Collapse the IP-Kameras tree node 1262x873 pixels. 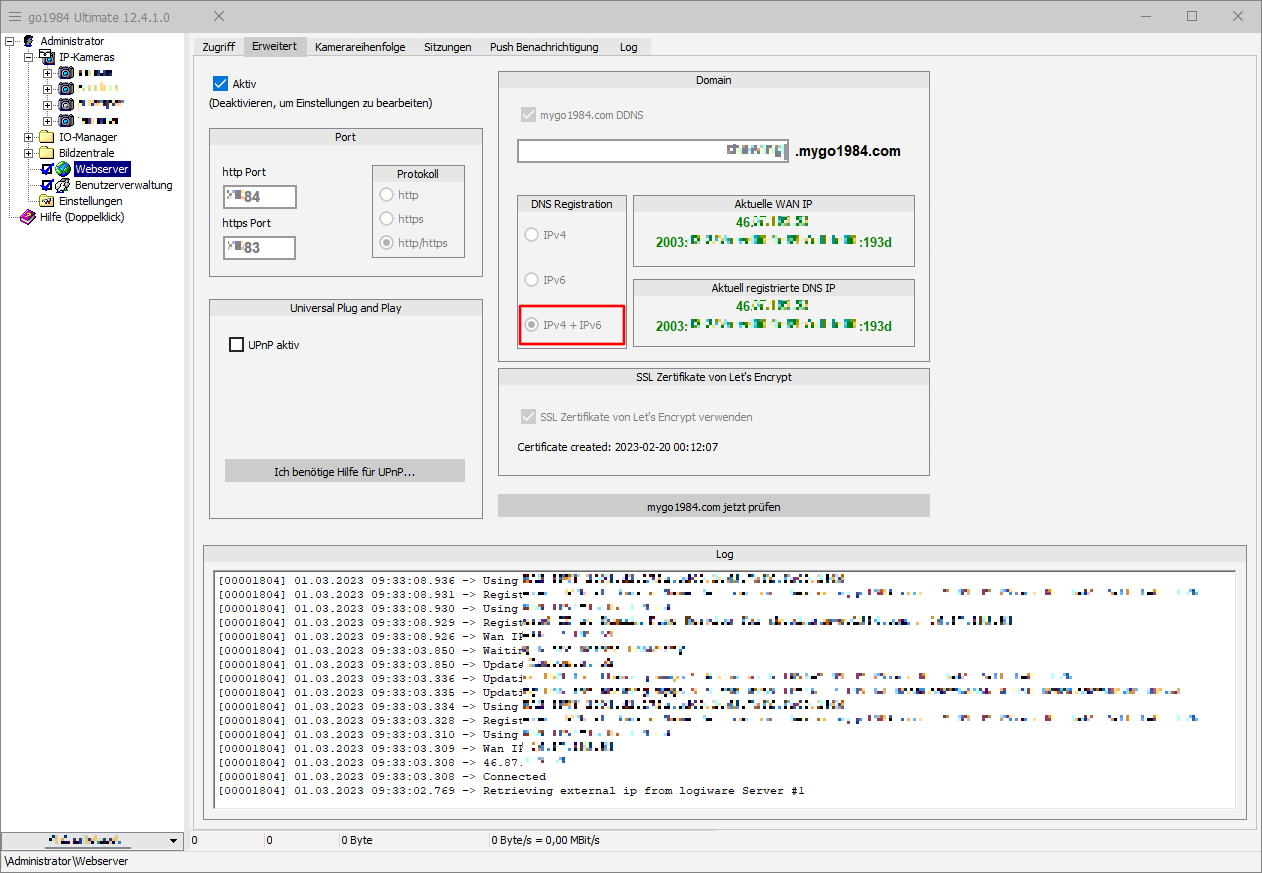tap(30, 57)
